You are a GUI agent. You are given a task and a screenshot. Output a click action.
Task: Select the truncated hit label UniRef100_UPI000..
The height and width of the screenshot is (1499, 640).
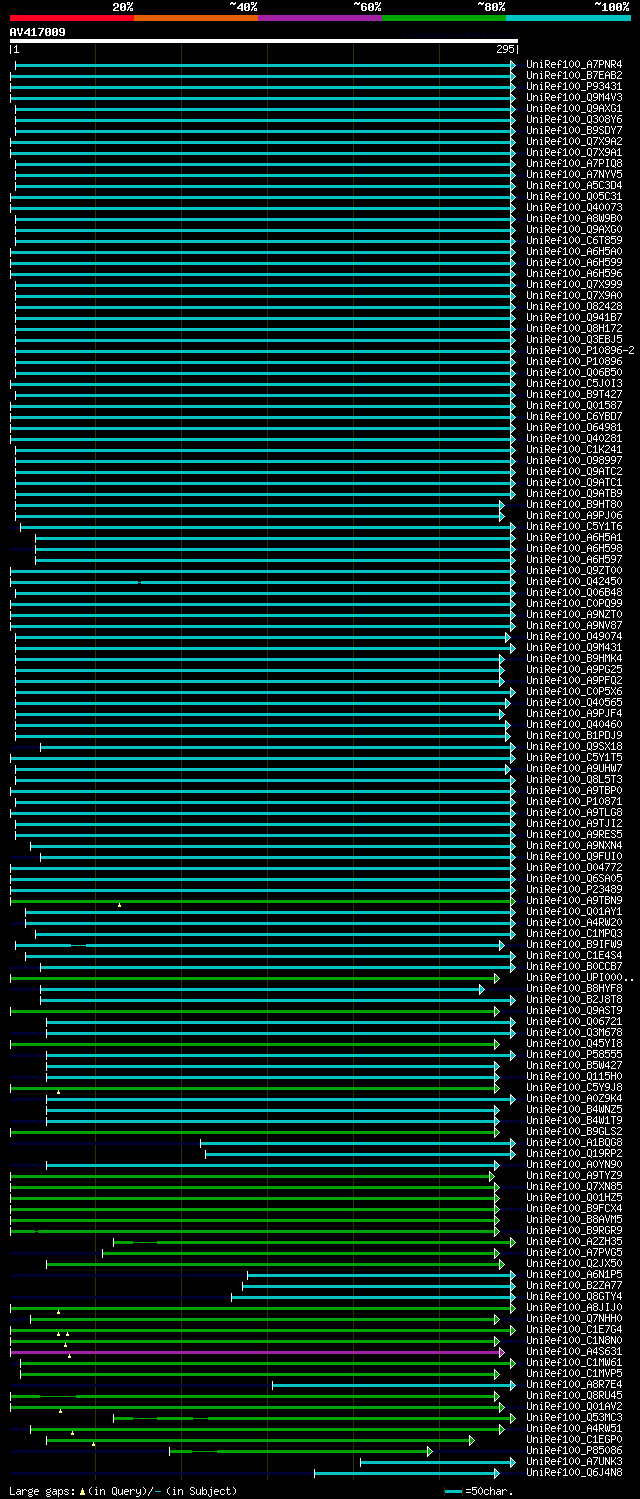[x=579, y=977]
